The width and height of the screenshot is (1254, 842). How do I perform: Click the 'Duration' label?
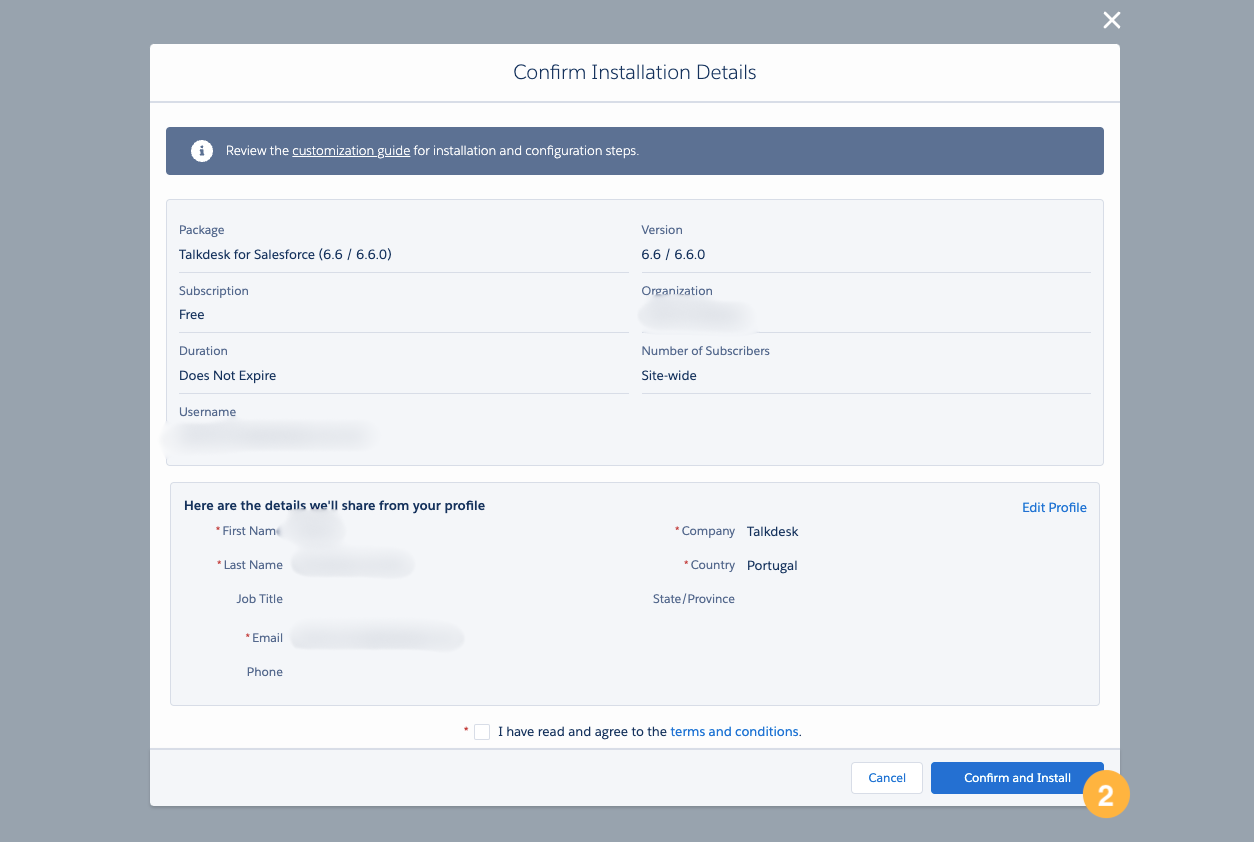203,351
